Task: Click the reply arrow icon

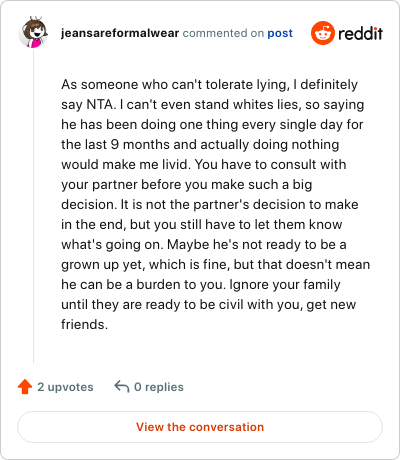Action: pyautogui.click(x=122, y=387)
